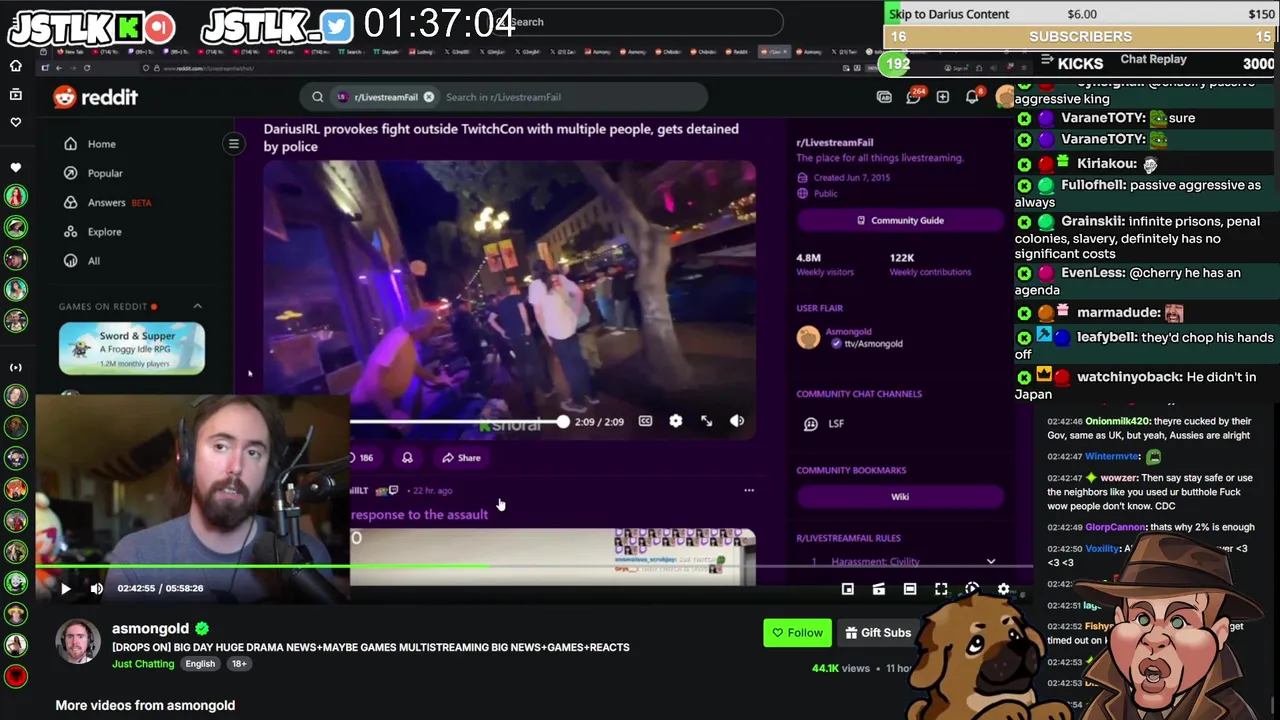Seek on the Kick green progress bar

click(534, 567)
